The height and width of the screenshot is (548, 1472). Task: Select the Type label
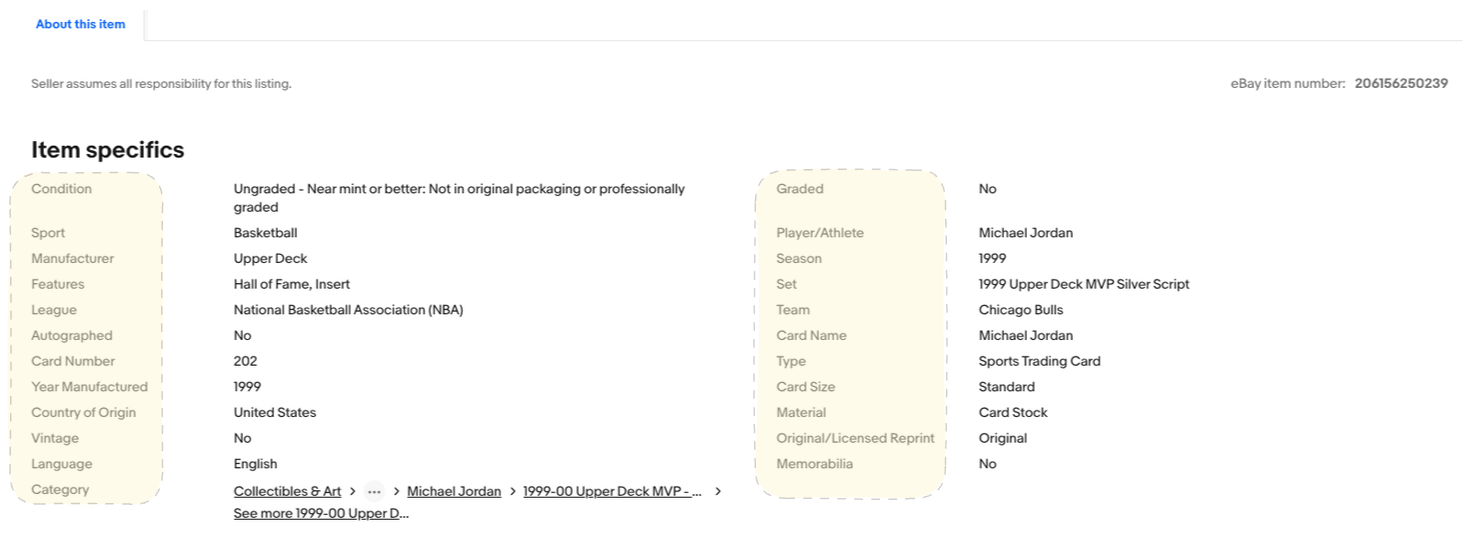(791, 361)
